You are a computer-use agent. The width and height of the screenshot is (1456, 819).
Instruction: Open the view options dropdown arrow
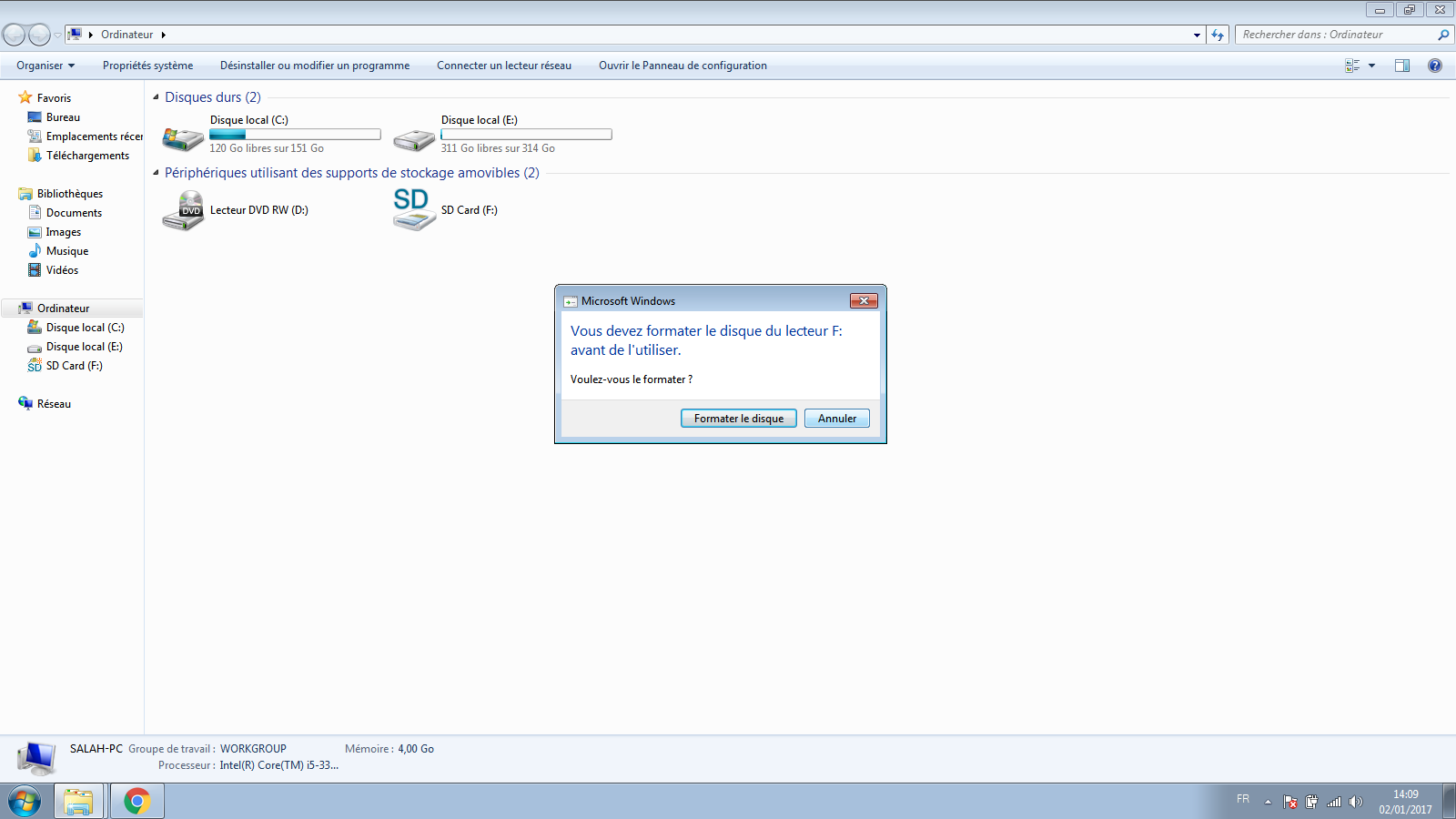(1371, 66)
